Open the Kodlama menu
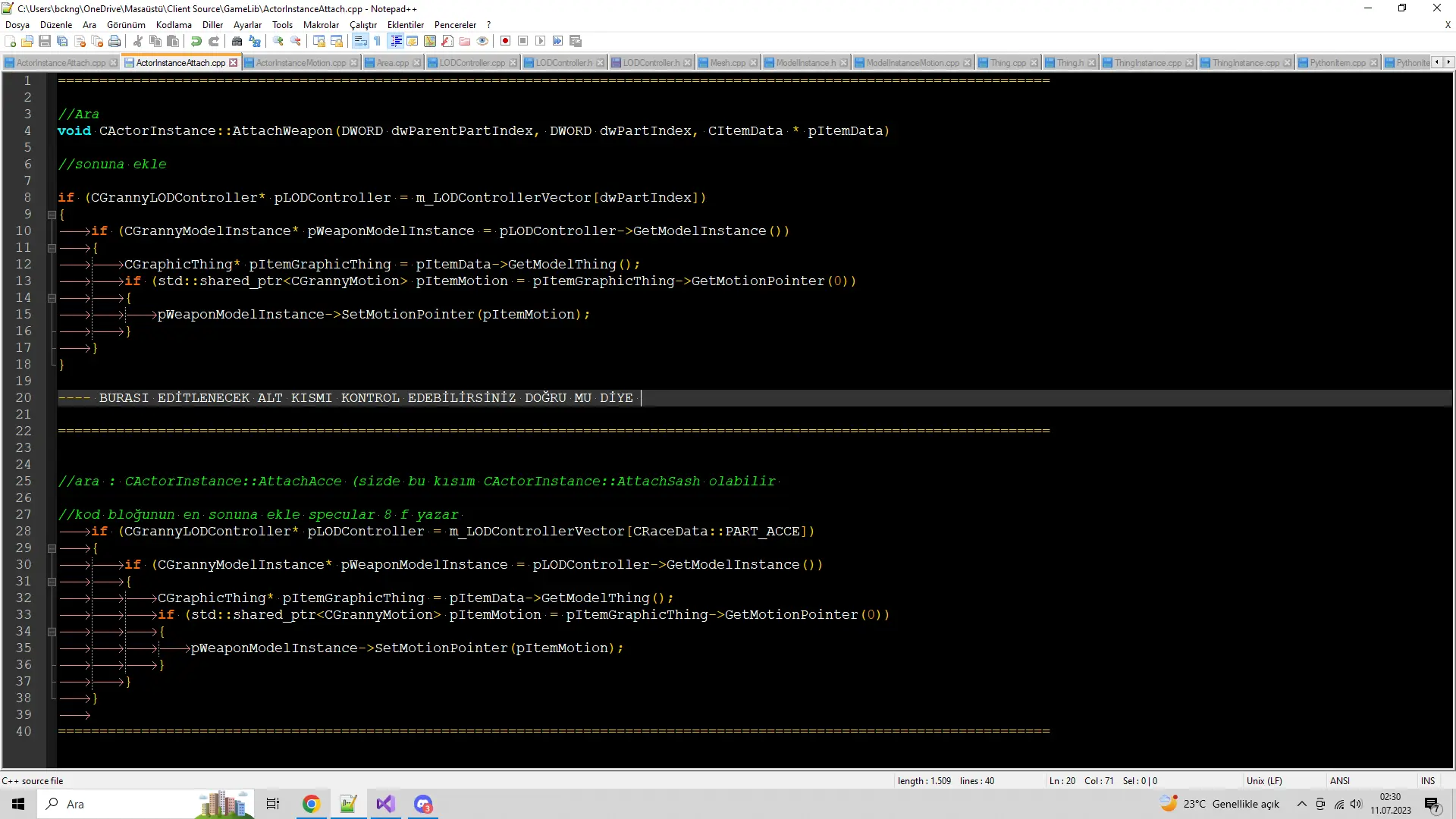The image size is (1456, 819). pos(174,25)
